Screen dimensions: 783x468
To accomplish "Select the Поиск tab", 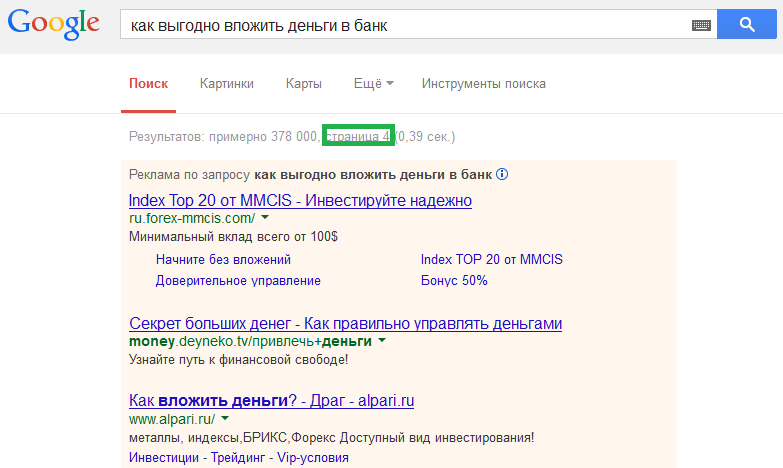I will point(148,83).
